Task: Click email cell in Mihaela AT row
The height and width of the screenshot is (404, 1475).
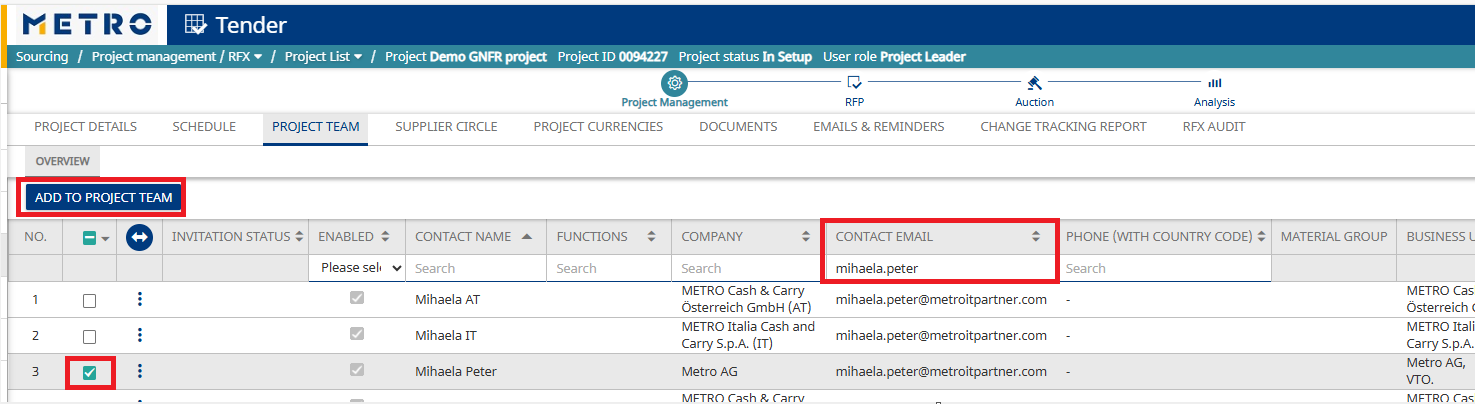Action: [x=941, y=299]
